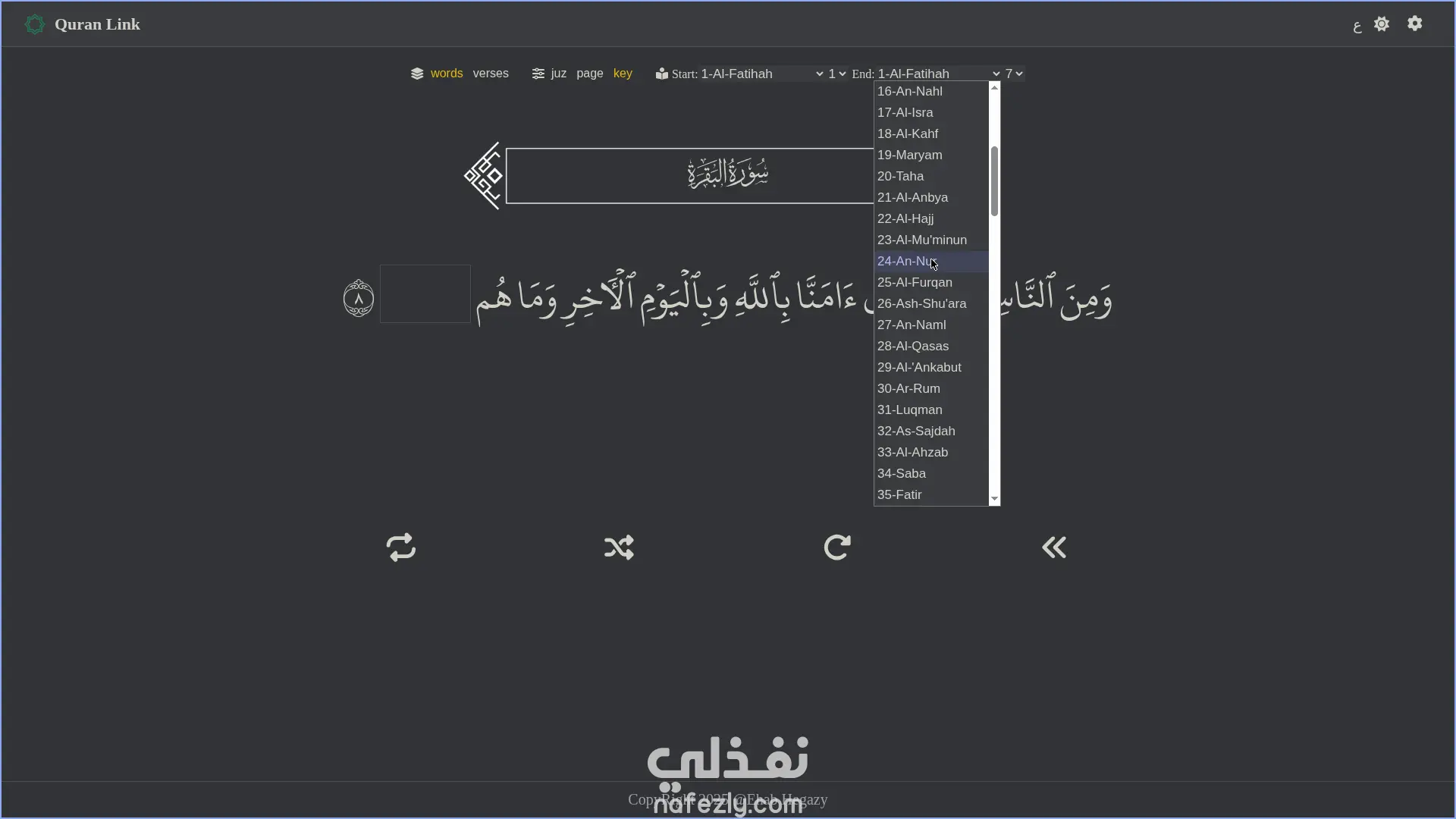This screenshot has height=819, width=1456.
Task: Select the words mode option
Action: [x=446, y=74]
